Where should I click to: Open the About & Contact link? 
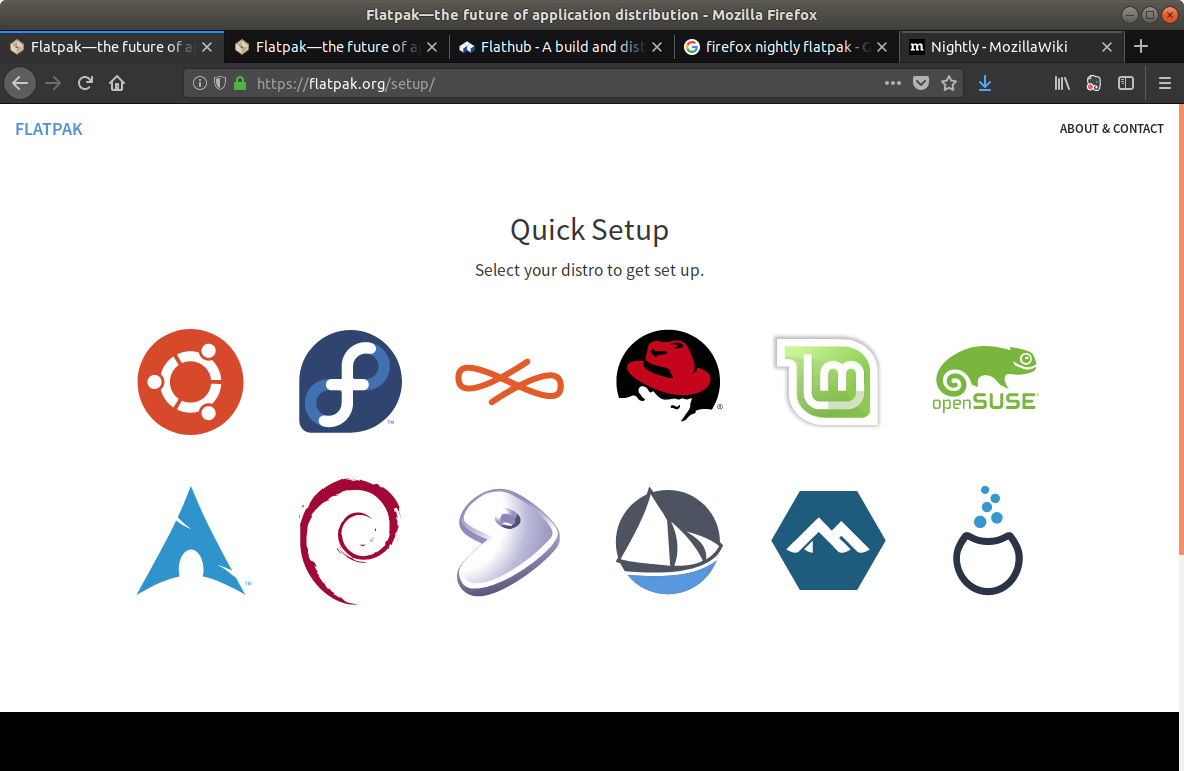(1111, 129)
